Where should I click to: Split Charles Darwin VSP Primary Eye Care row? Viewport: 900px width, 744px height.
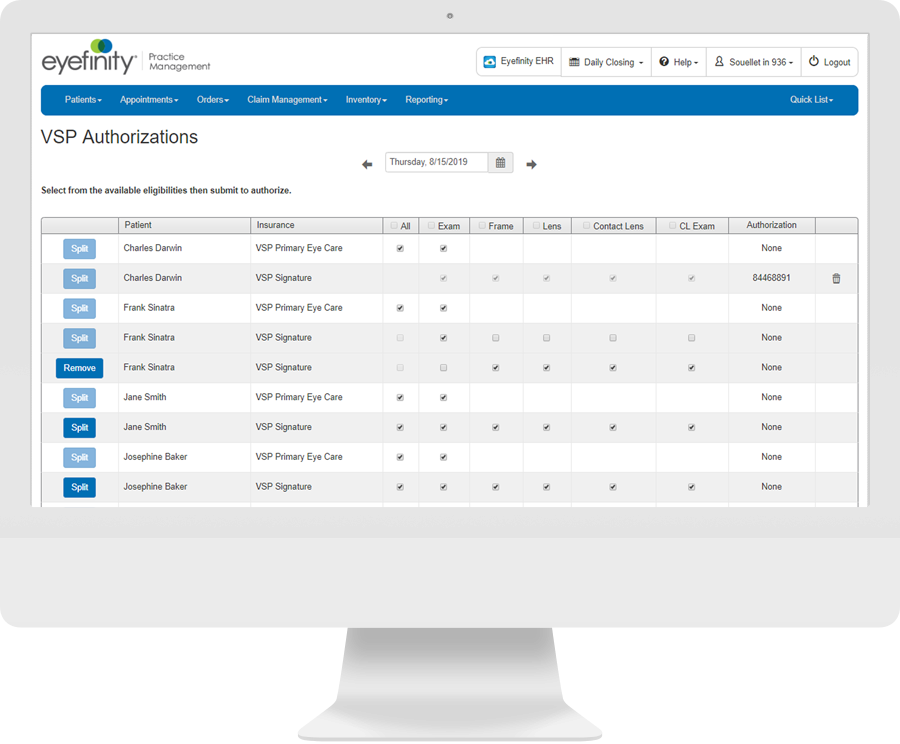[x=79, y=249]
